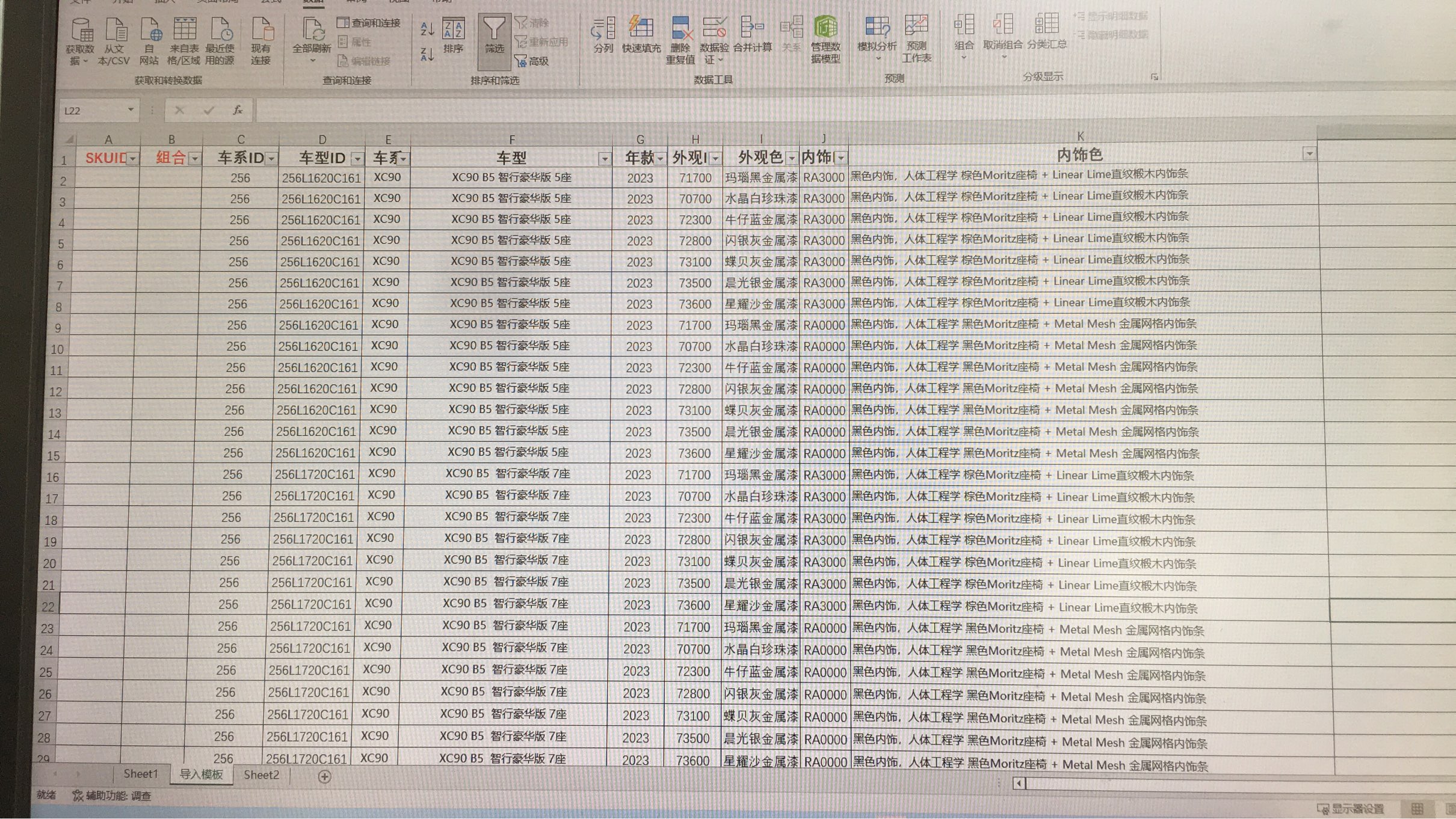Click 现有连接 existing connections icon
Image resolution: width=1456 pixels, height=819 pixels.
coord(261,41)
